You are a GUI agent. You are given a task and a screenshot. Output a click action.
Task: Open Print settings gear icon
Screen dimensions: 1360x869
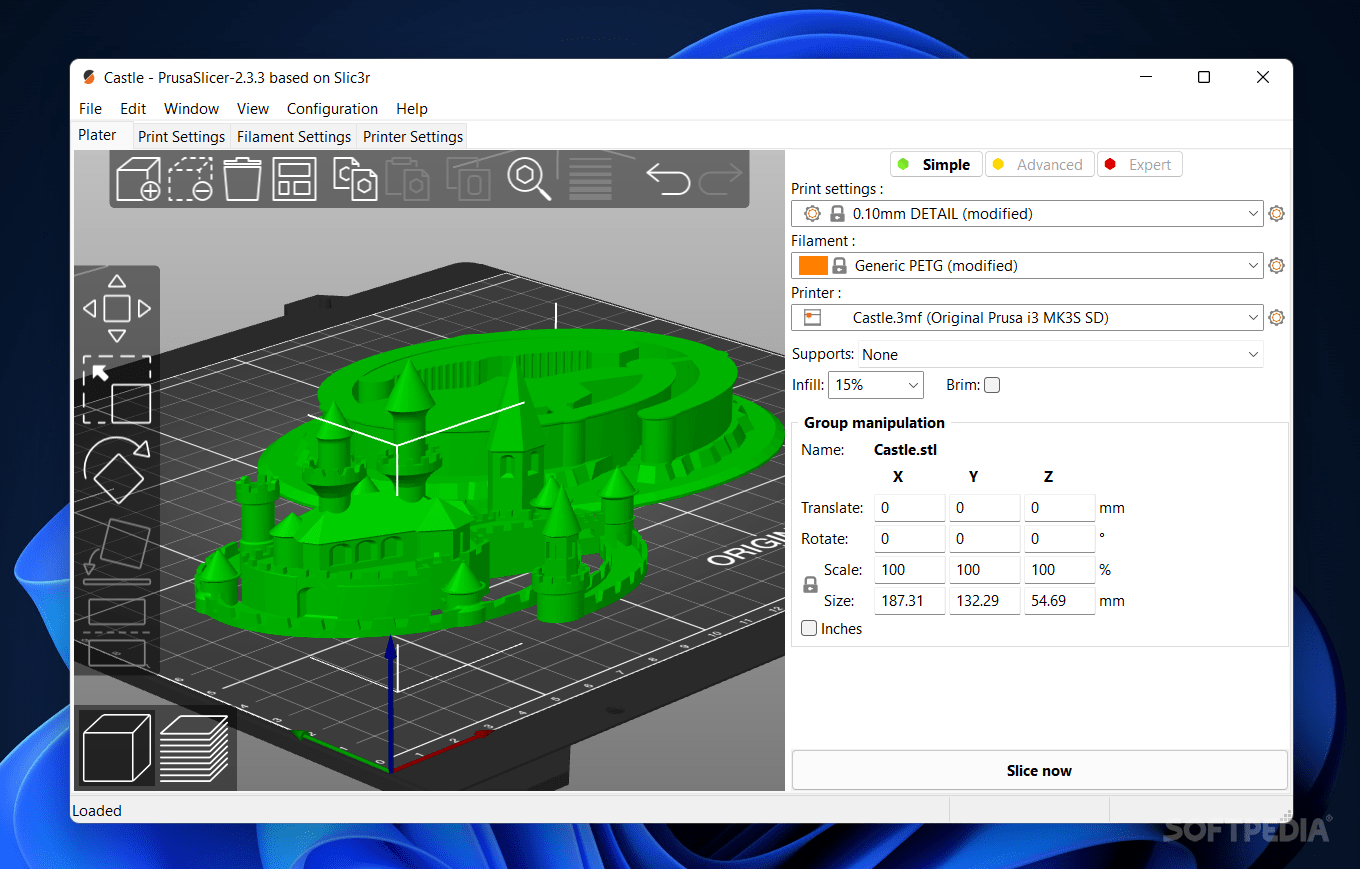[1276, 213]
